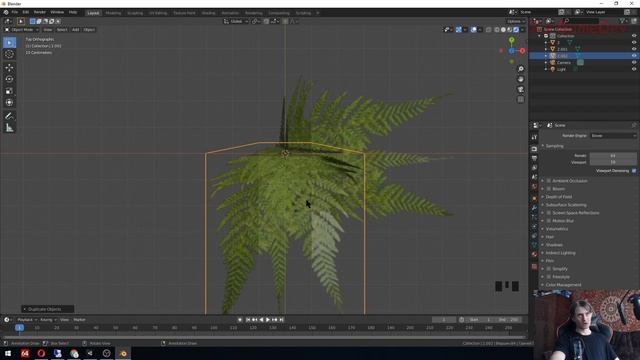Open the World properties tab
The width and height of the screenshot is (640, 360).
click(534, 187)
